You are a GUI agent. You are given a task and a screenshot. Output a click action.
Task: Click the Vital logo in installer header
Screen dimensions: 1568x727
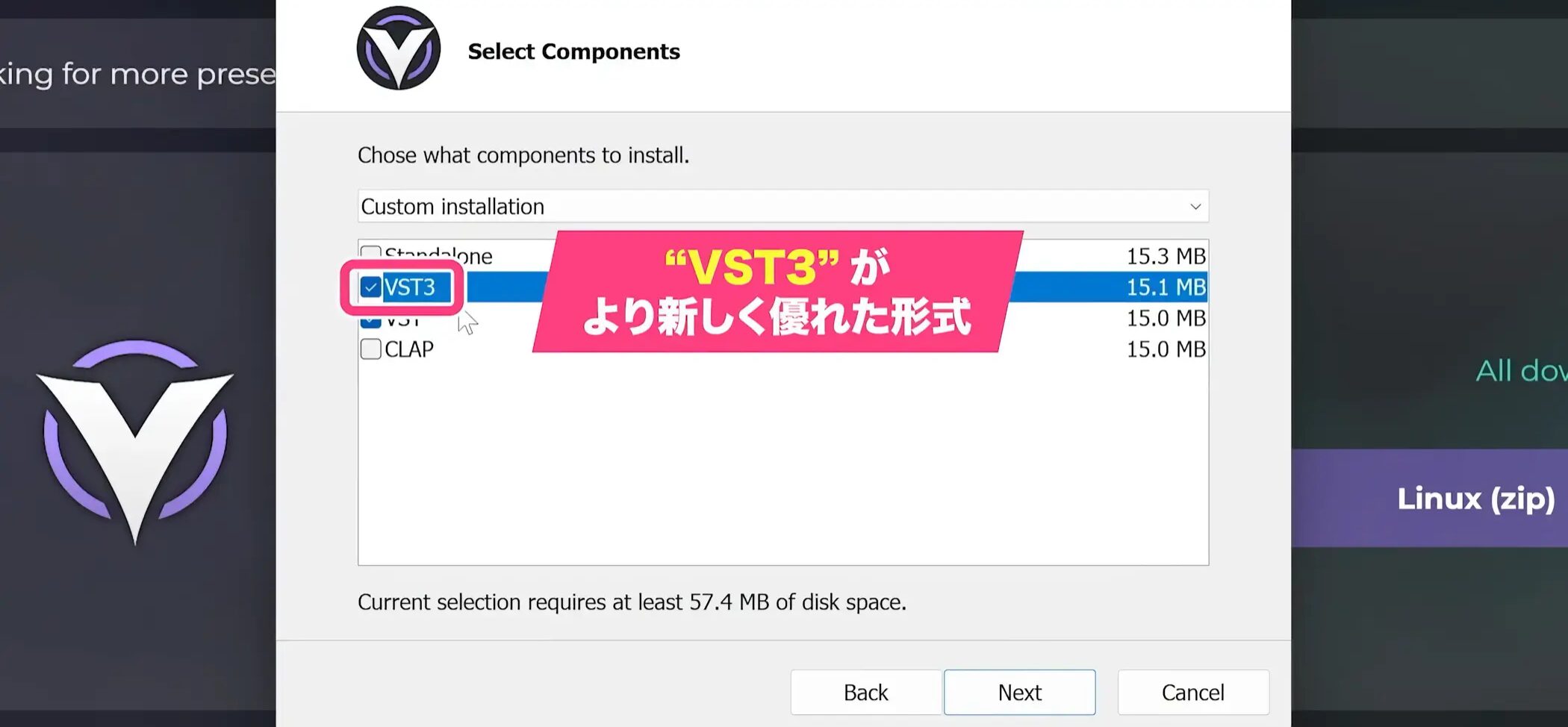399,49
